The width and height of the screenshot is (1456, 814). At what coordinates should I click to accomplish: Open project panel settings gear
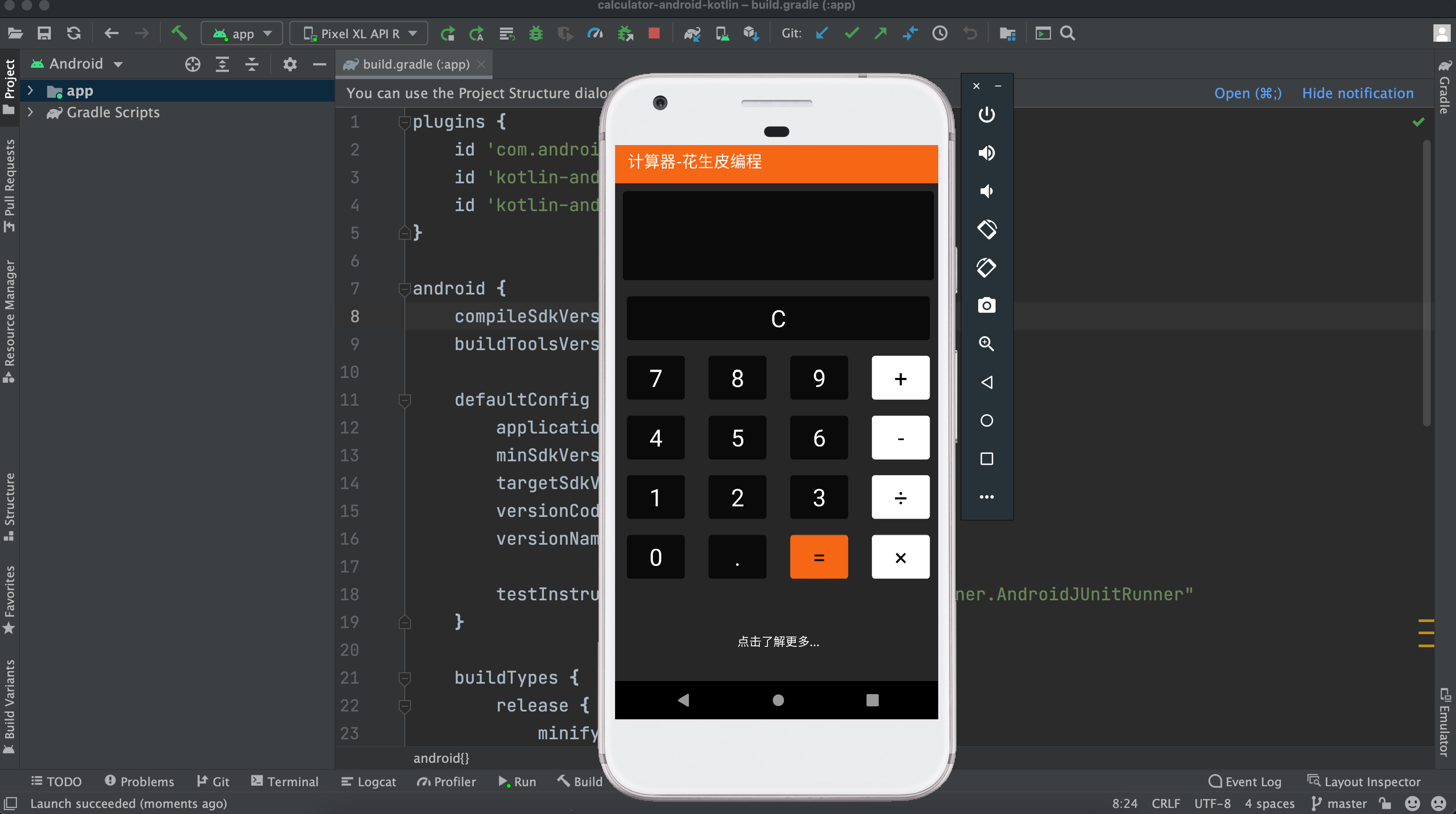290,64
